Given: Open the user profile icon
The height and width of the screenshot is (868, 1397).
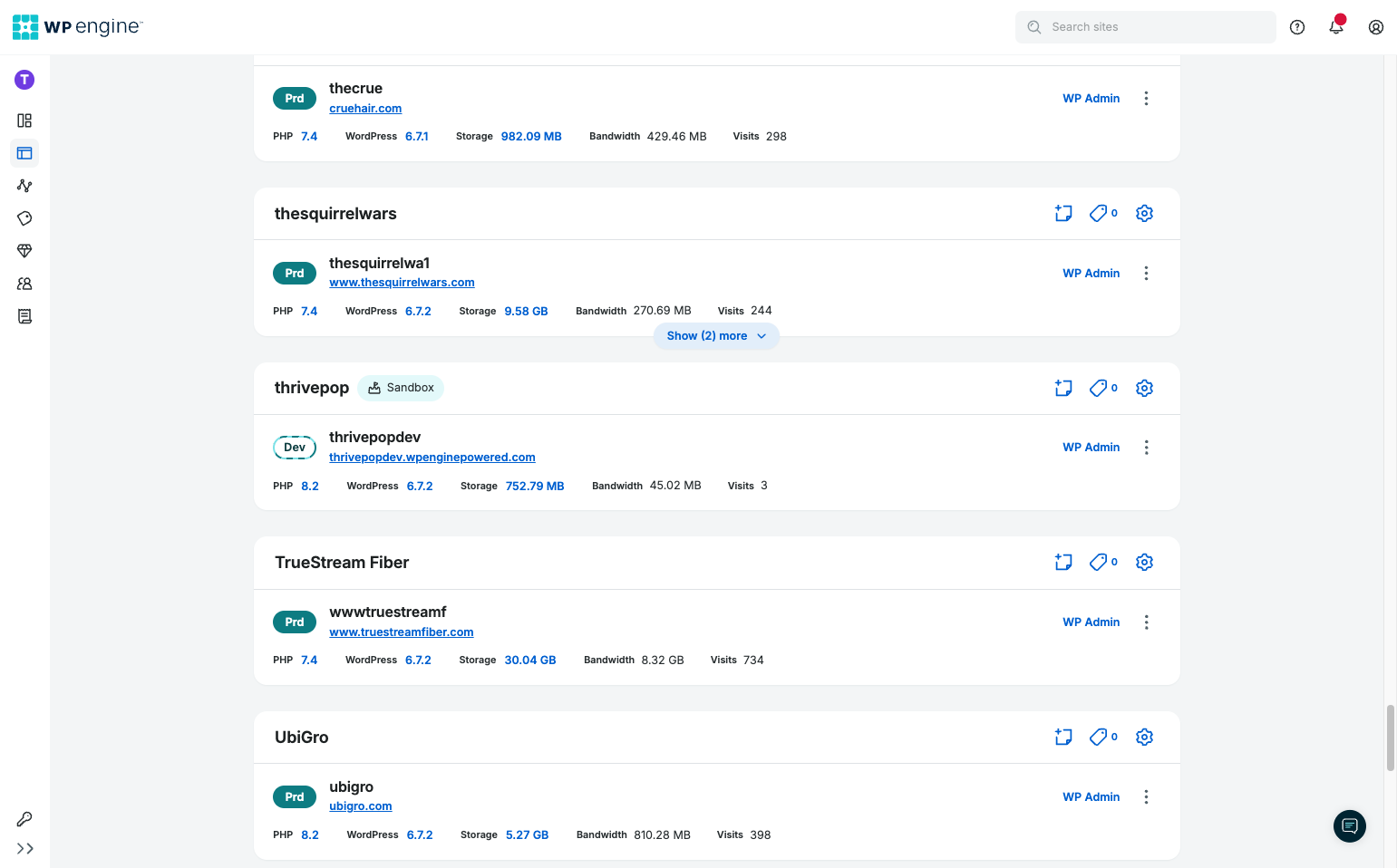Looking at the screenshot, I should coord(1376,27).
